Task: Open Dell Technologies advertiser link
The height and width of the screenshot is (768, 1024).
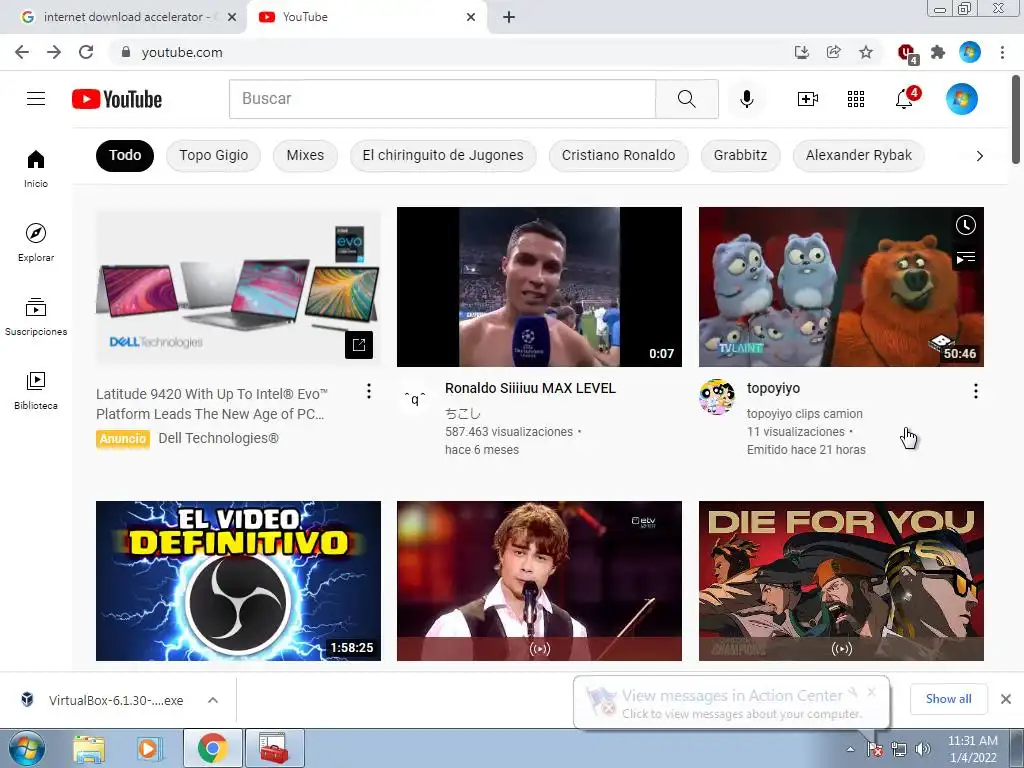Action: pos(218,438)
